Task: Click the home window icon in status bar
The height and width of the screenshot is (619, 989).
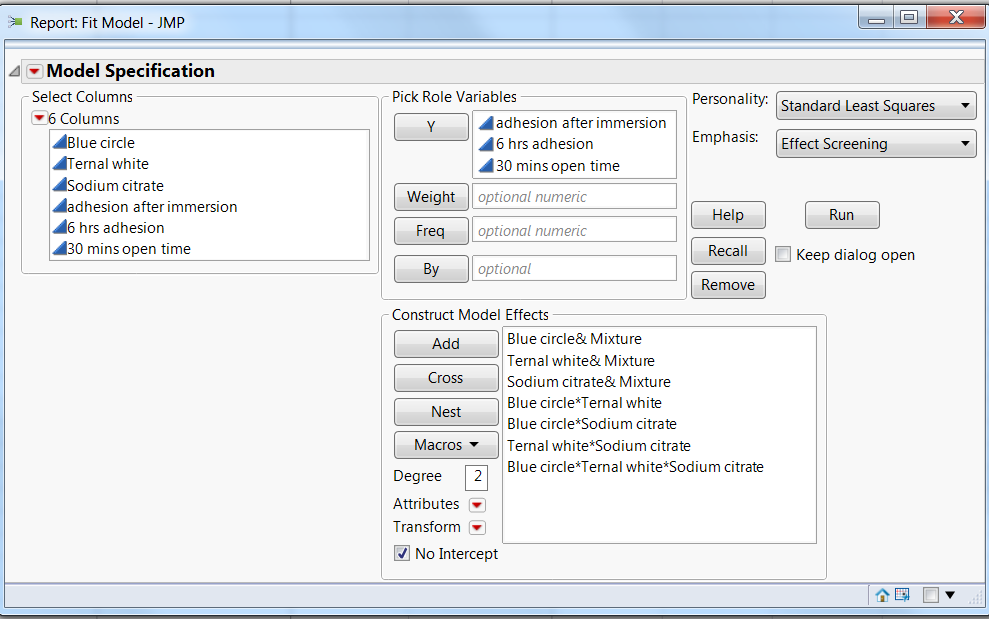Action: 882,595
